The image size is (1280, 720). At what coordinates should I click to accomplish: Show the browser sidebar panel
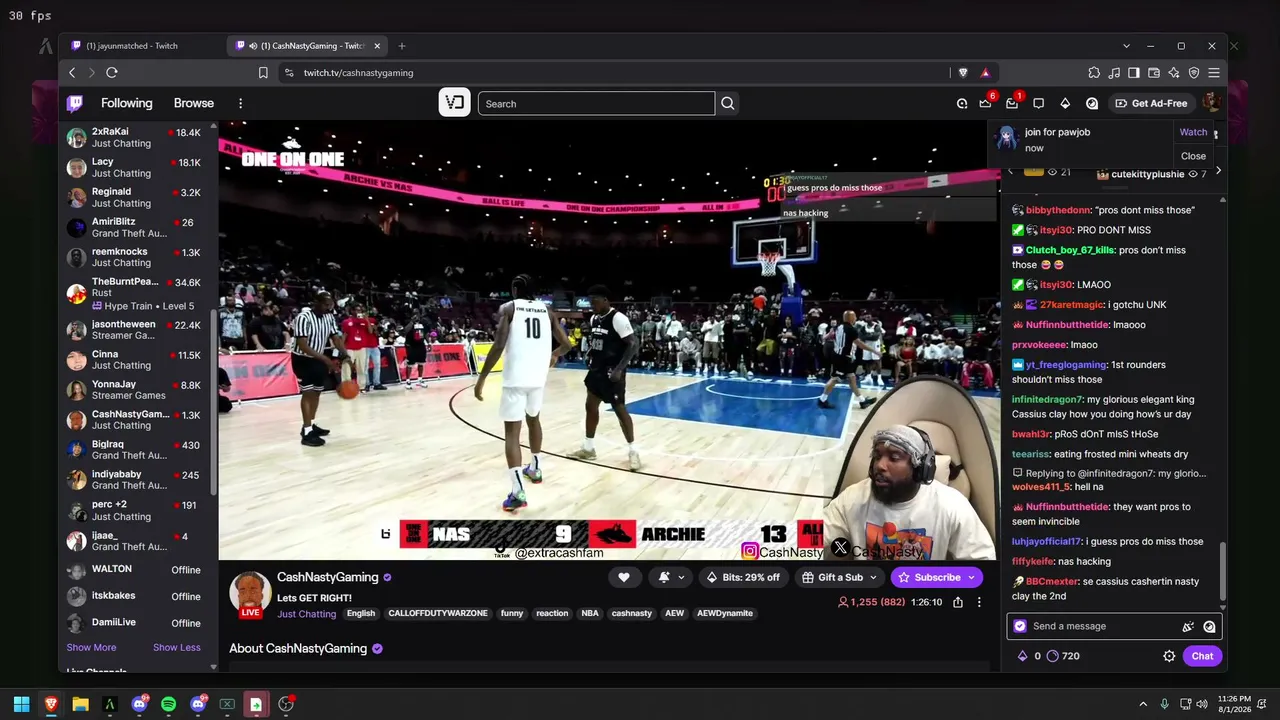[x=1134, y=73]
